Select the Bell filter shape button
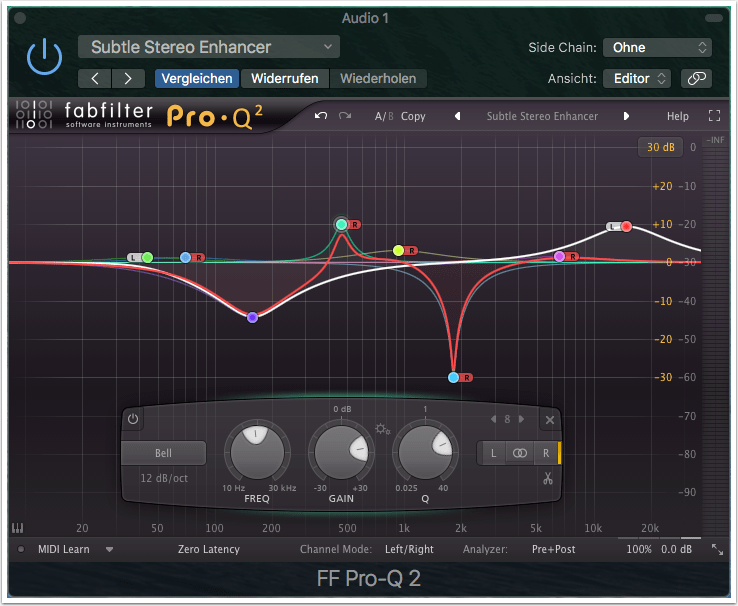738x606 pixels. click(163, 453)
